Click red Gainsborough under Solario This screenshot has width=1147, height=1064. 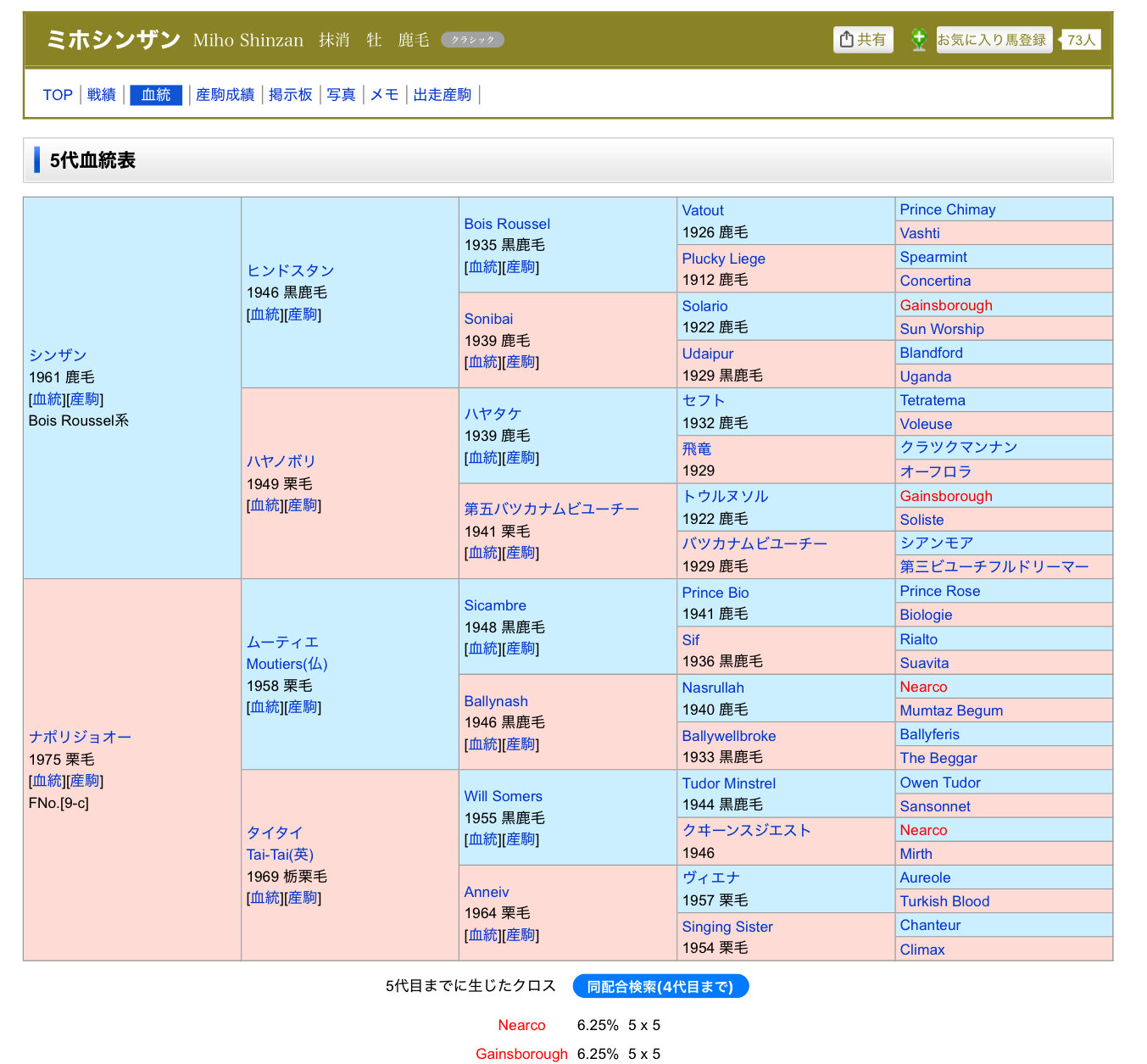point(945,305)
